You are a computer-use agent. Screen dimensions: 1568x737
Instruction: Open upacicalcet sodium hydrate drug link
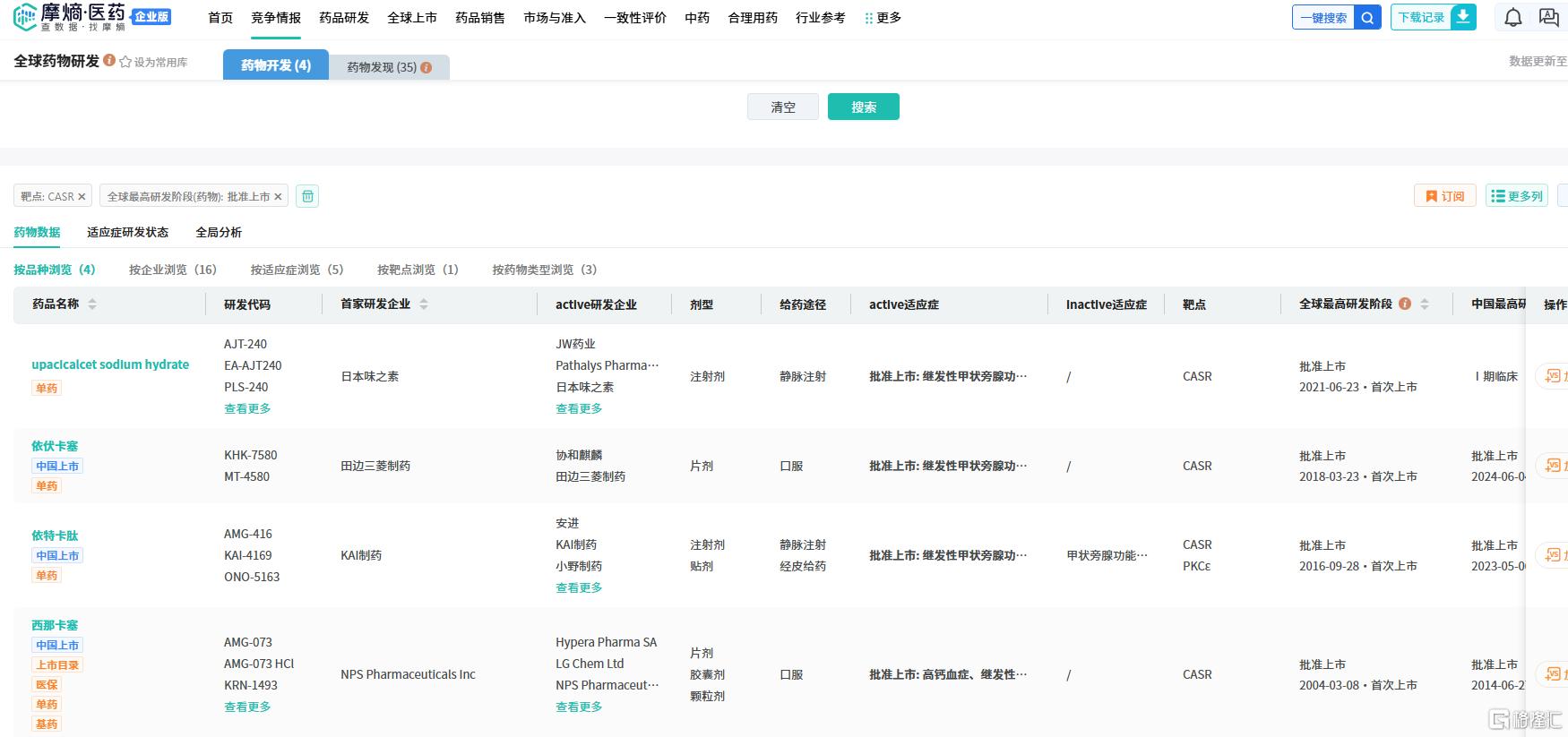point(110,364)
